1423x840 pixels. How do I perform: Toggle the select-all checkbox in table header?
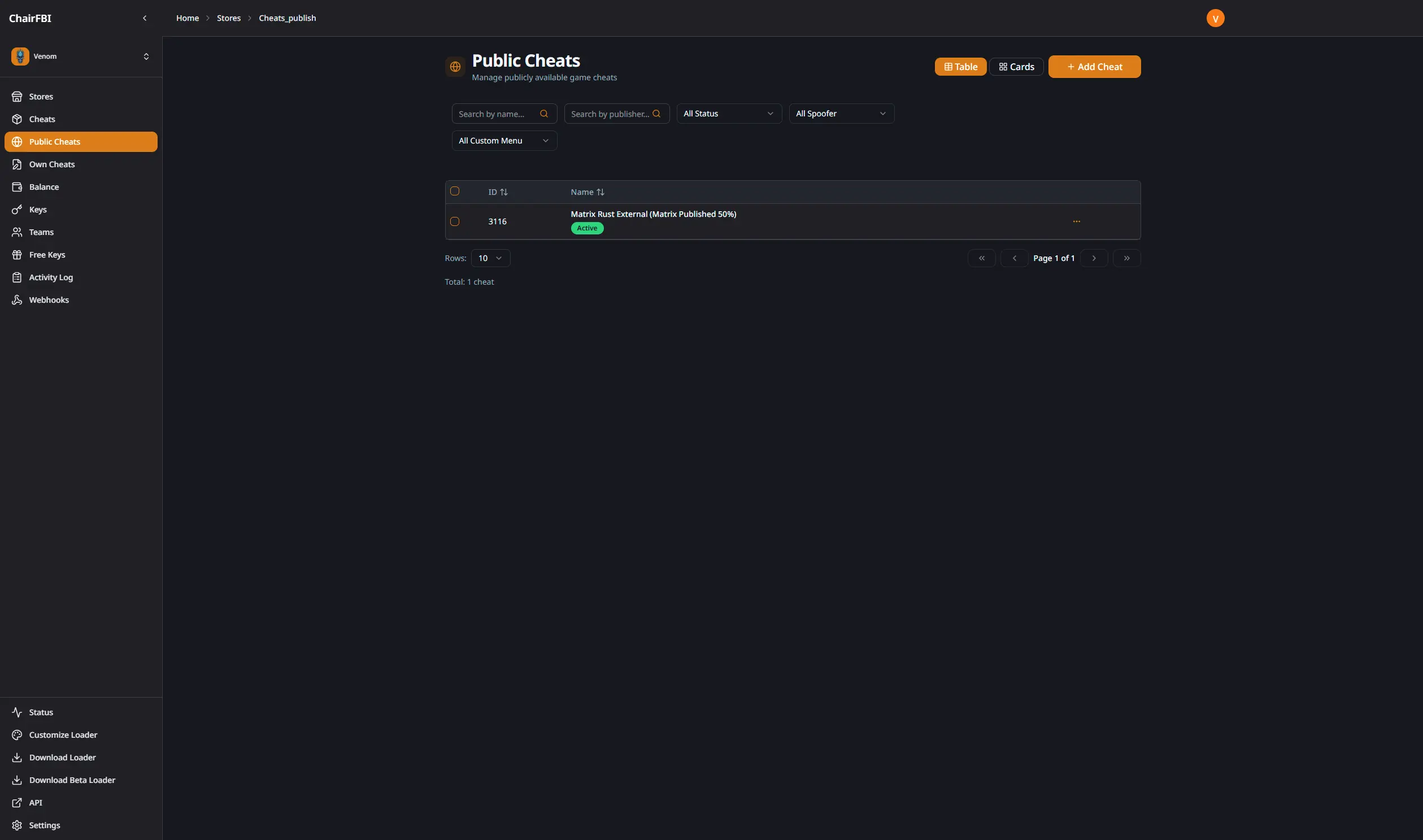point(455,191)
